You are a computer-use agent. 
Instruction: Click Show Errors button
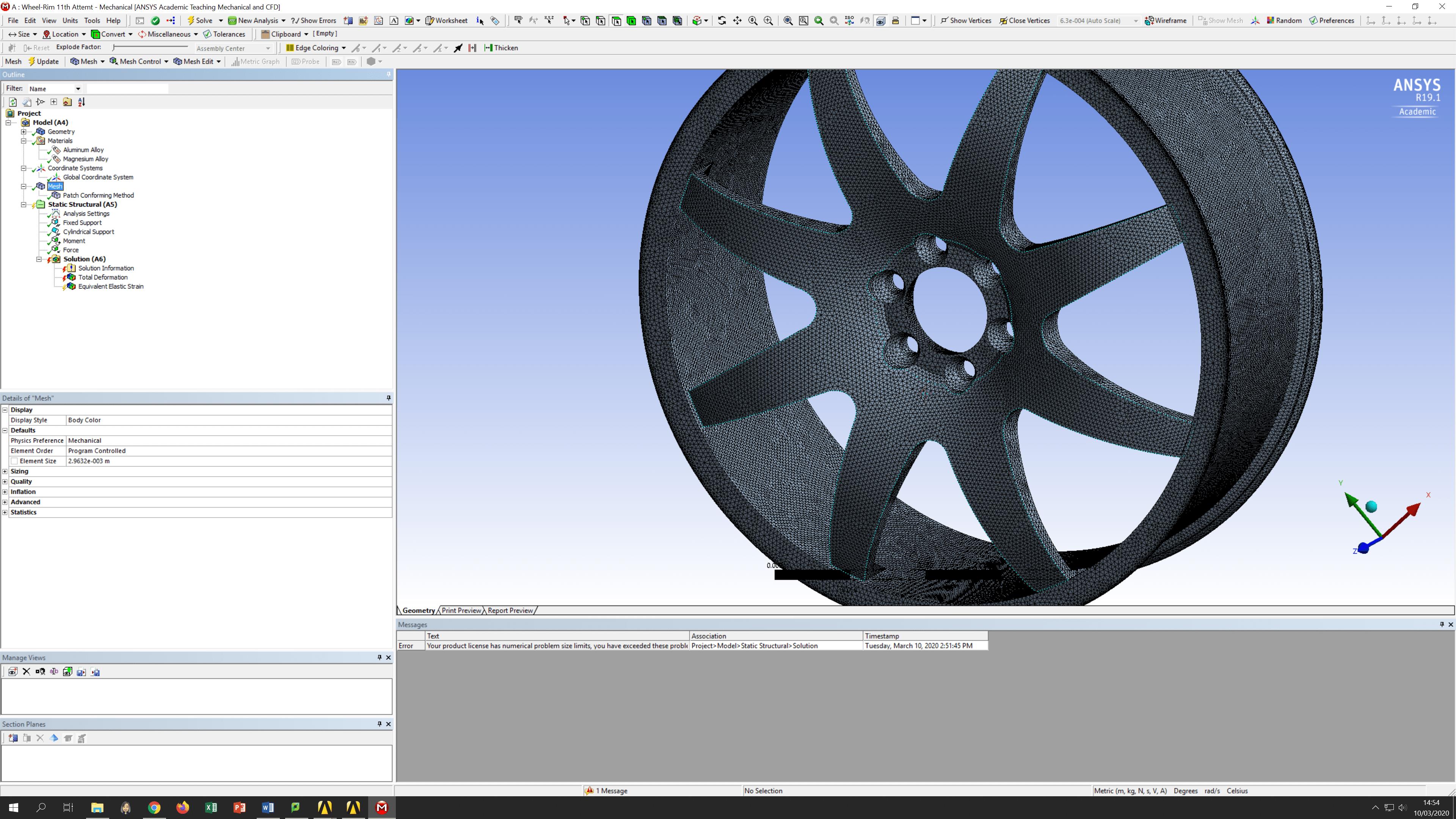click(x=314, y=20)
